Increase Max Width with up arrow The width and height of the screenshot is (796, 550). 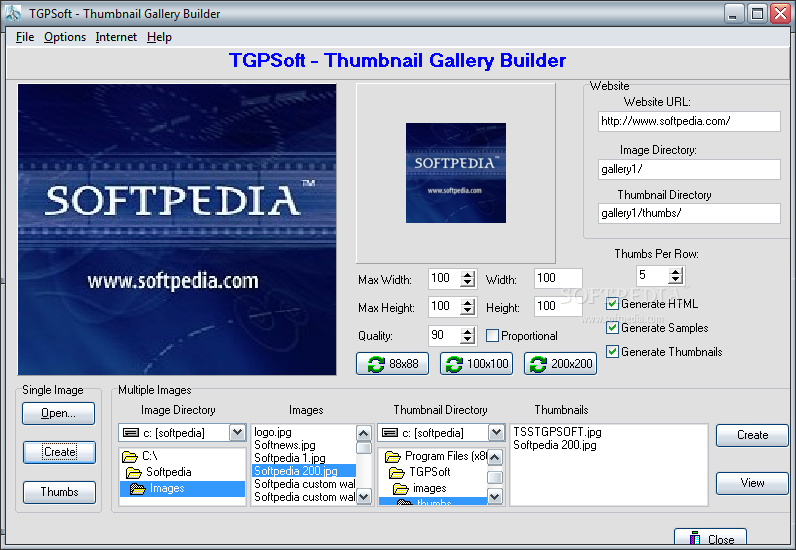tap(468, 275)
